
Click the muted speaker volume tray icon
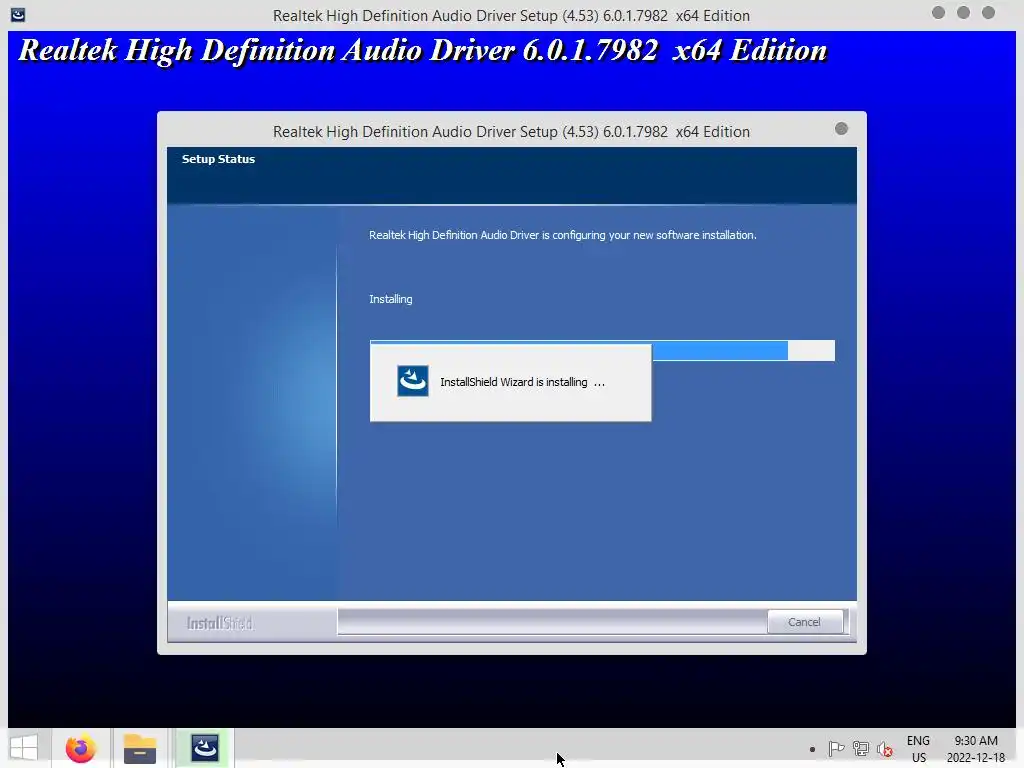[885, 749]
